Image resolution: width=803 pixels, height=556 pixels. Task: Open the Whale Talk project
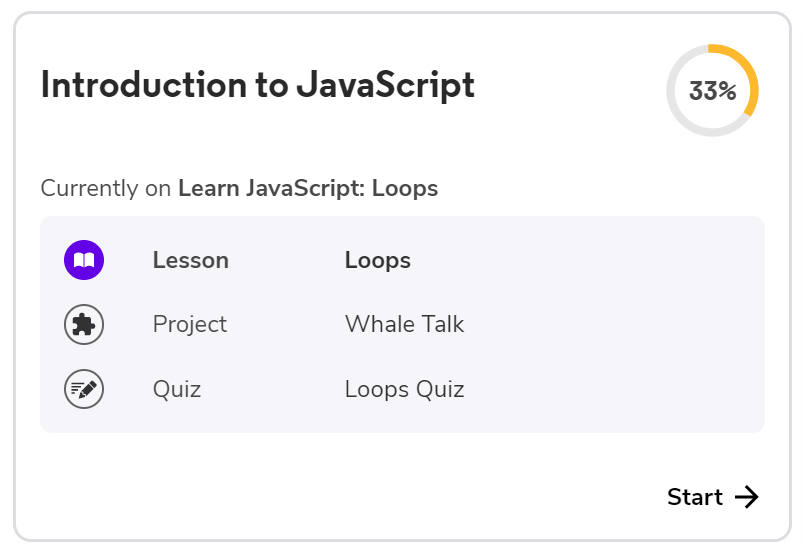pos(404,325)
